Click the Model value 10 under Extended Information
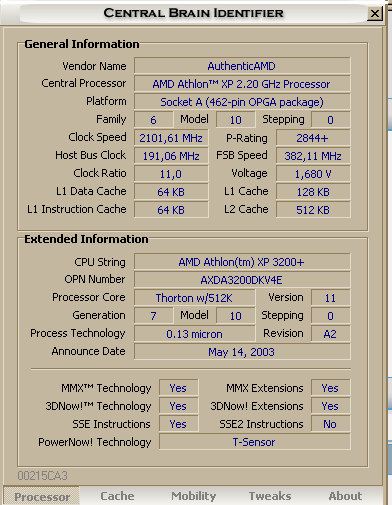 [236, 316]
